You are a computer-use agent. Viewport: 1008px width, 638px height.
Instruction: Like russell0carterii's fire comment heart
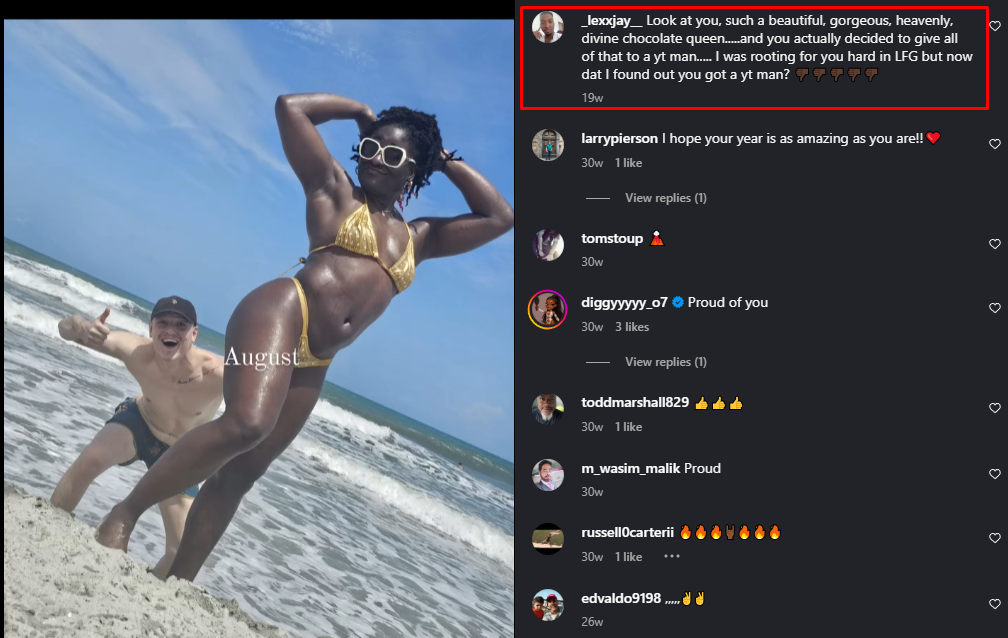click(994, 538)
